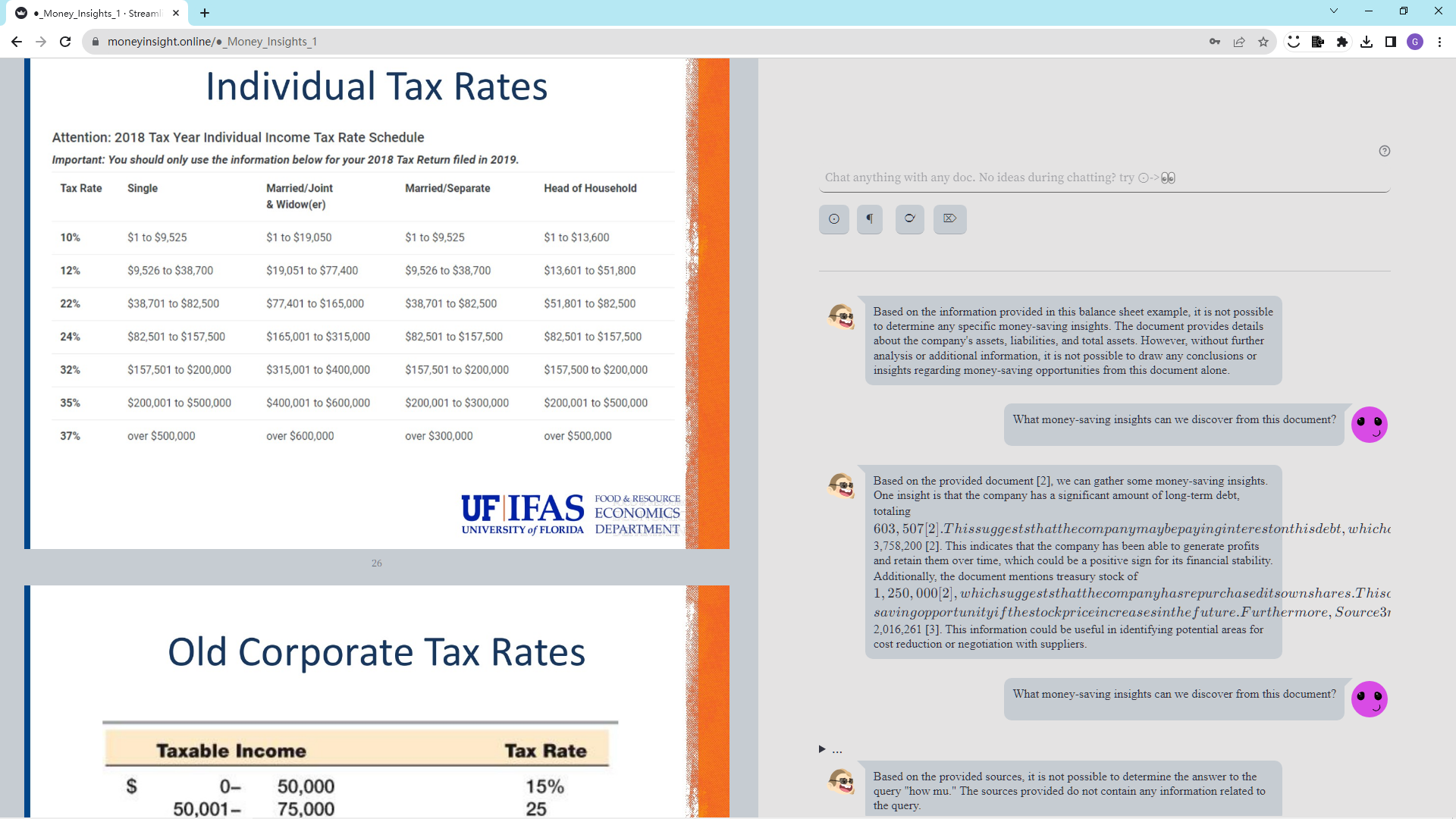Open the Google profile avatar G
Screen dimensions: 1456x819
1415,42
